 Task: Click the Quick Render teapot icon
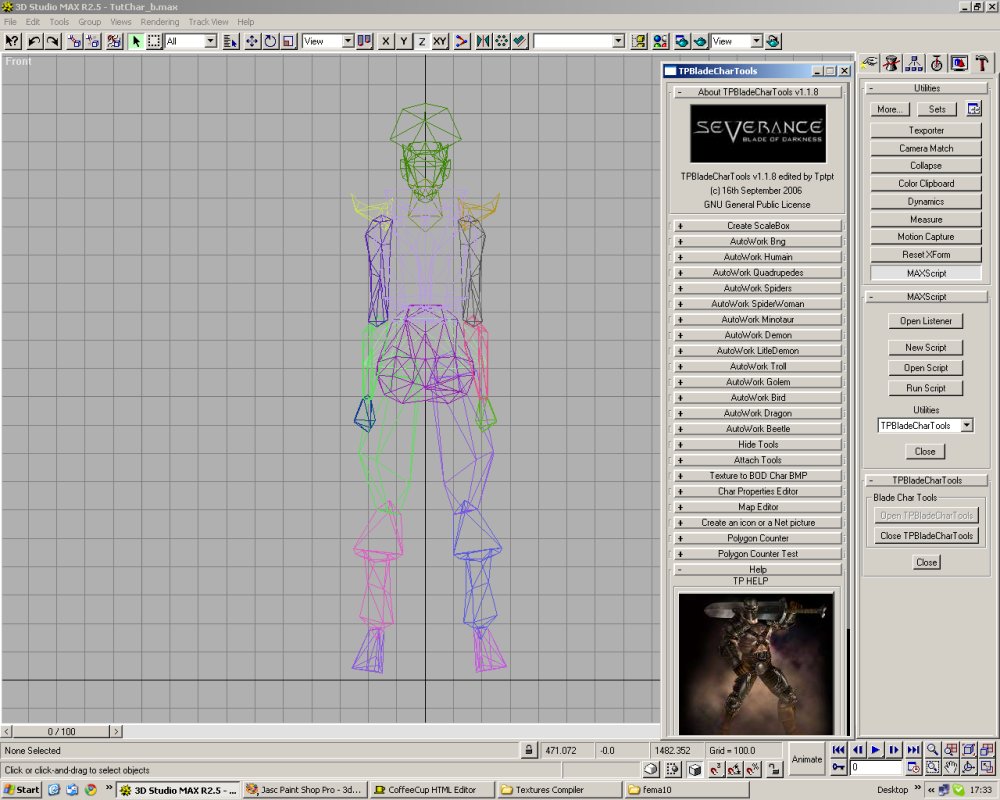700,41
